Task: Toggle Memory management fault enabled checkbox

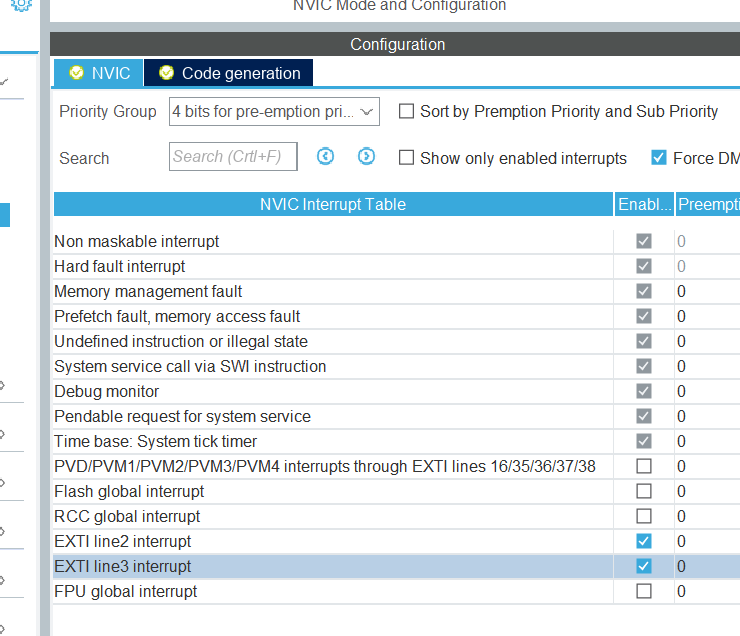Action: coord(644,291)
